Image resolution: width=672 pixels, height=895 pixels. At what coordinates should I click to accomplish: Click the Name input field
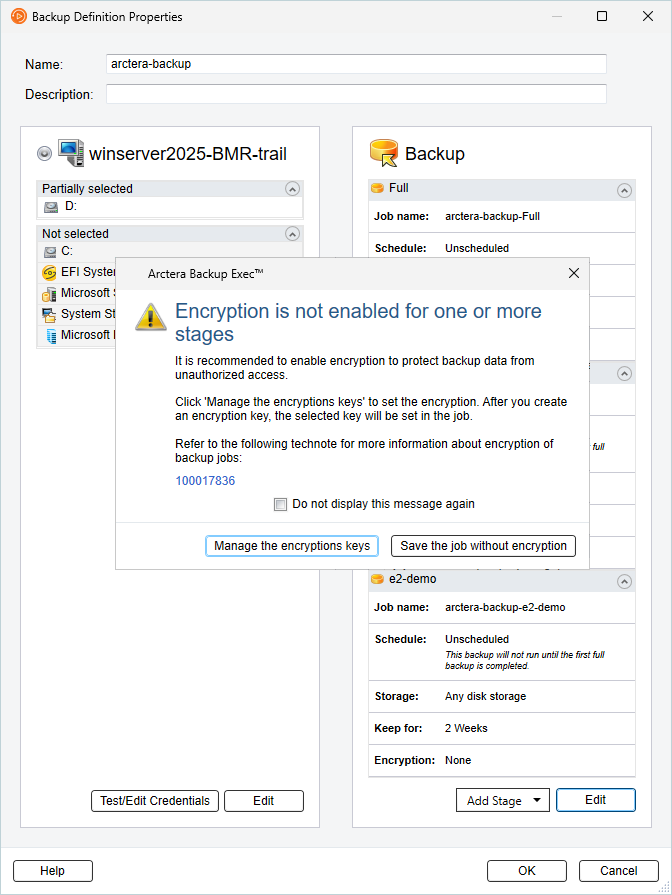[356, 64]
